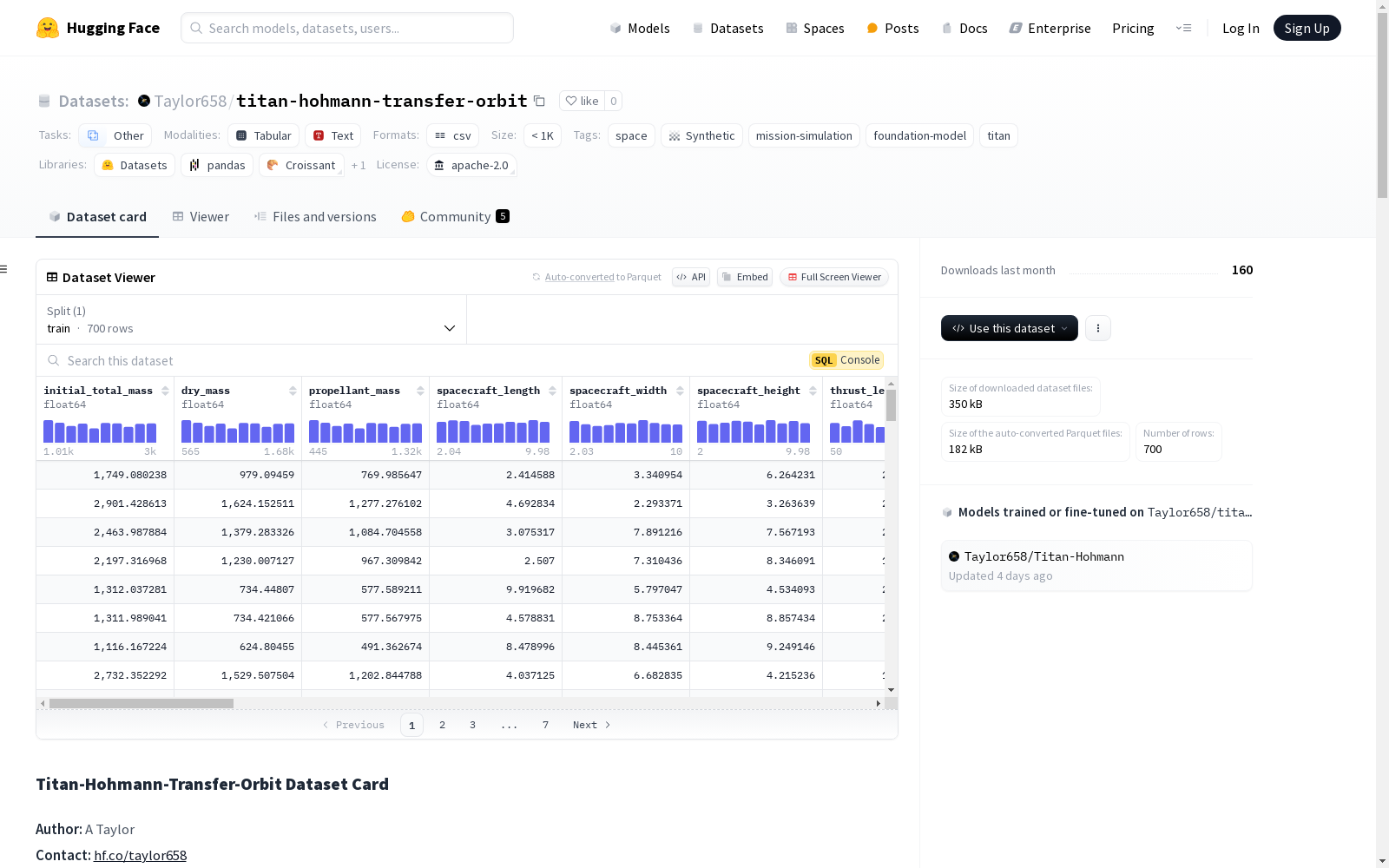Open the Docs nav item
The image size is (1389, 868).
964,28
